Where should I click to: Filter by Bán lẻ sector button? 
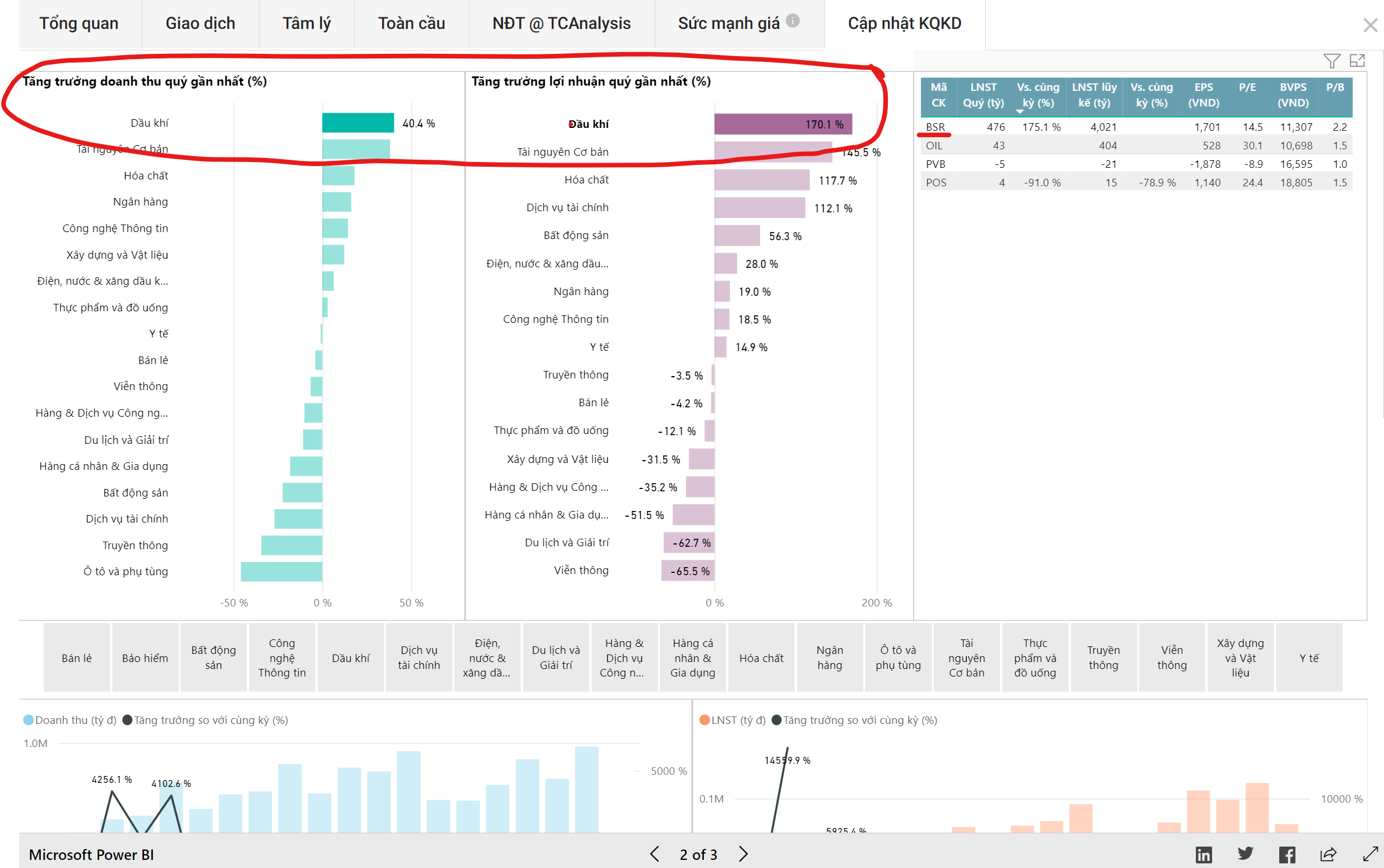[x=76, y=657]
